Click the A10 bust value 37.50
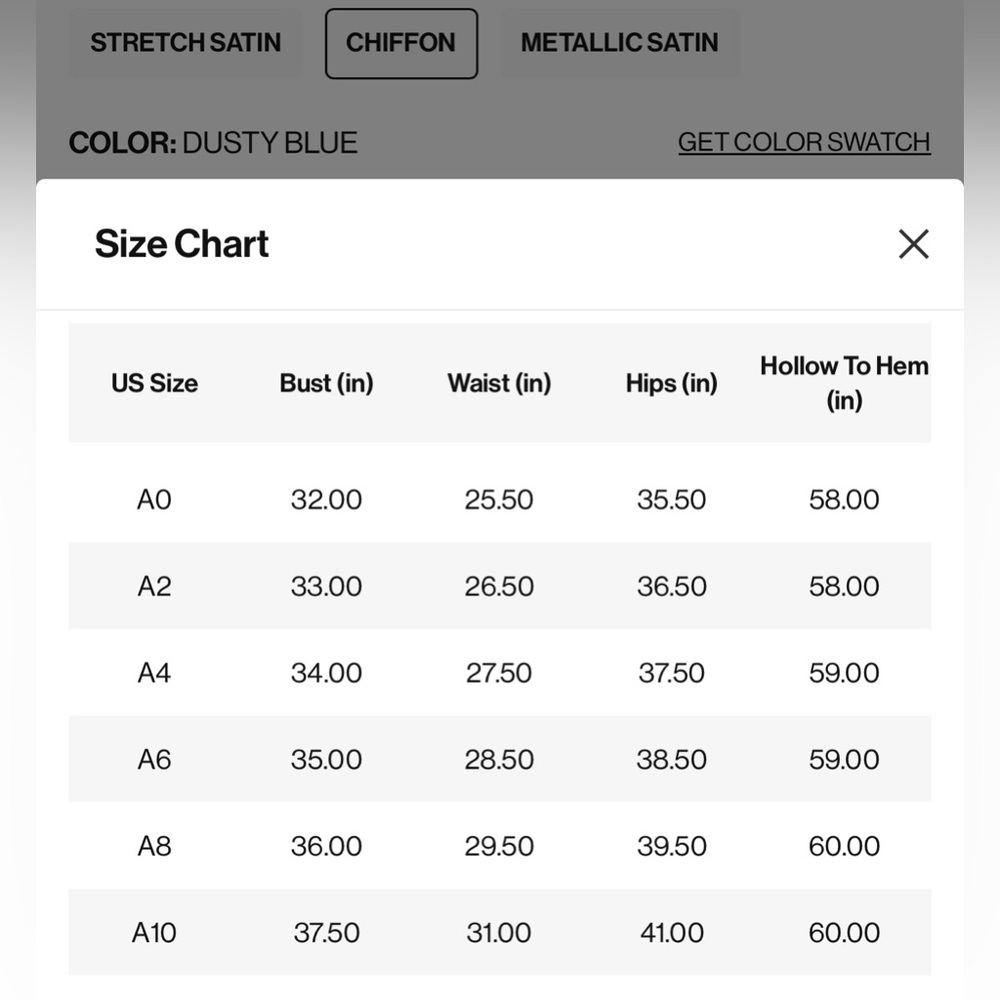 tap(327, 933)
